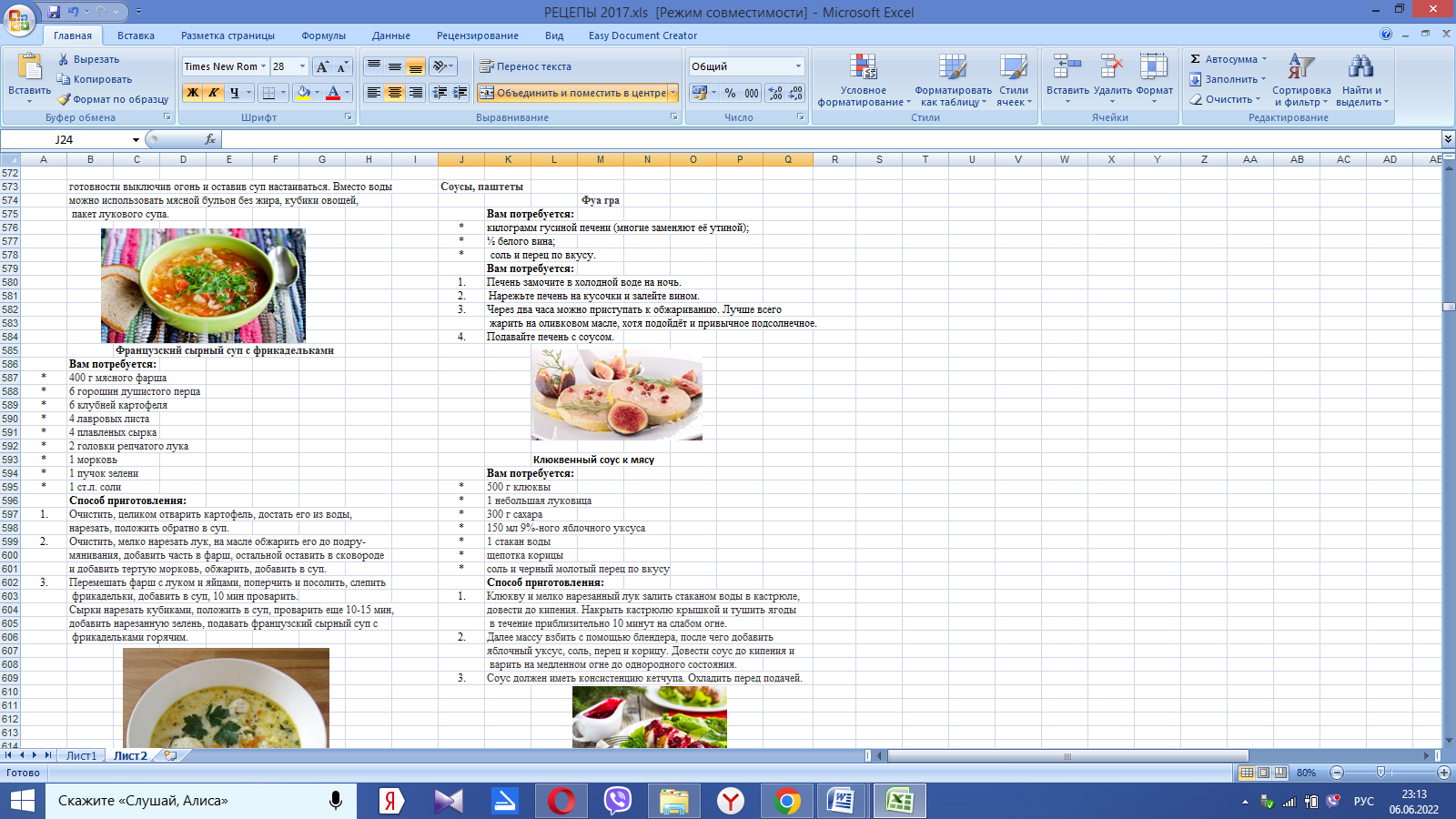Click the Find and Select binoculars icon

[x=1360, y=66]
